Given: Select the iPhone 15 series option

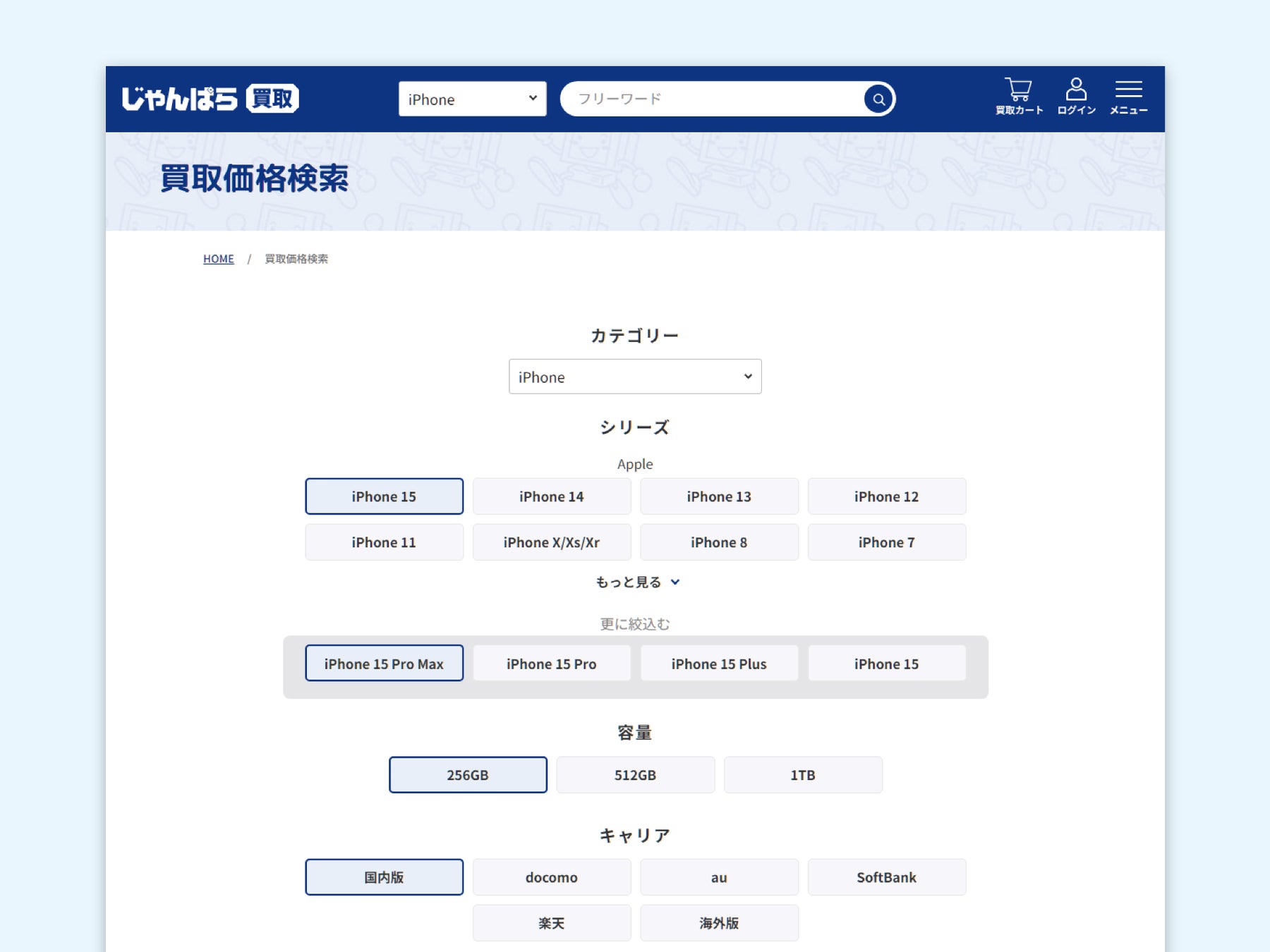Looking at the screenshot, I should tap(384, 496).
